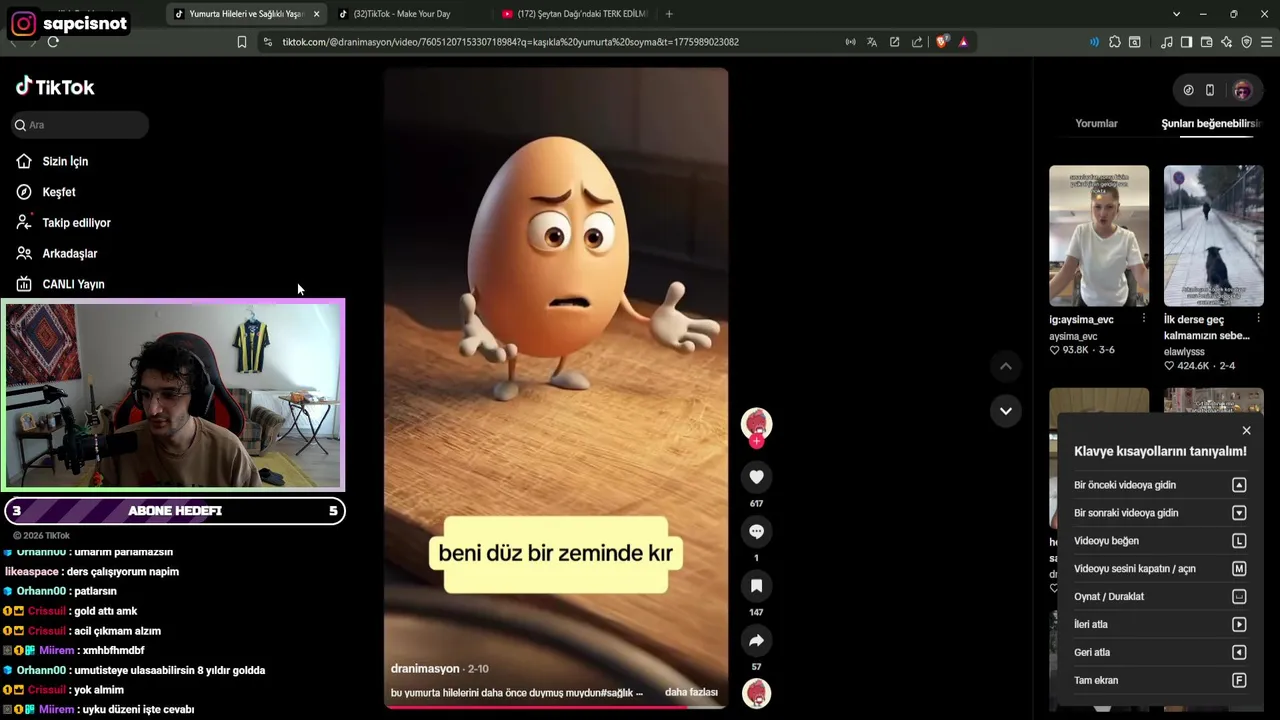Click the Geri atla arrow key

(1239, 653)
